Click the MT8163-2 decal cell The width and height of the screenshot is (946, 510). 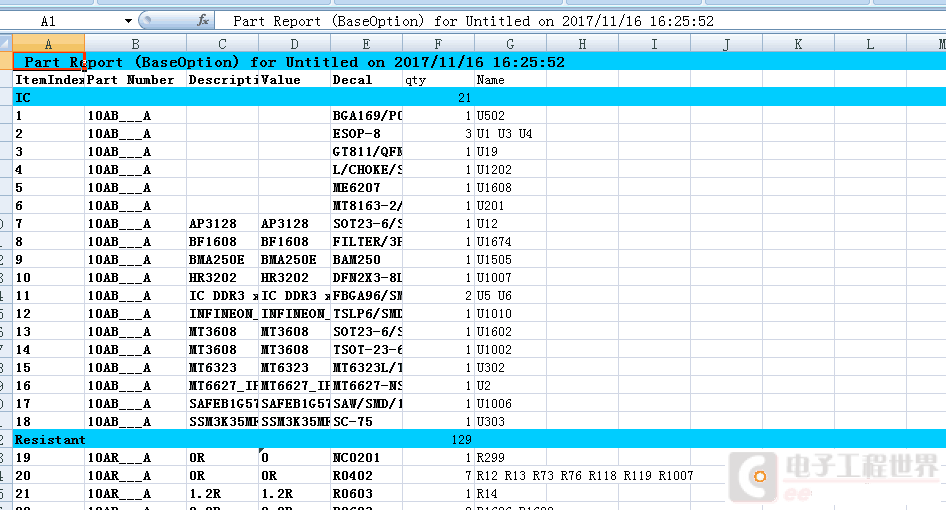366,205
